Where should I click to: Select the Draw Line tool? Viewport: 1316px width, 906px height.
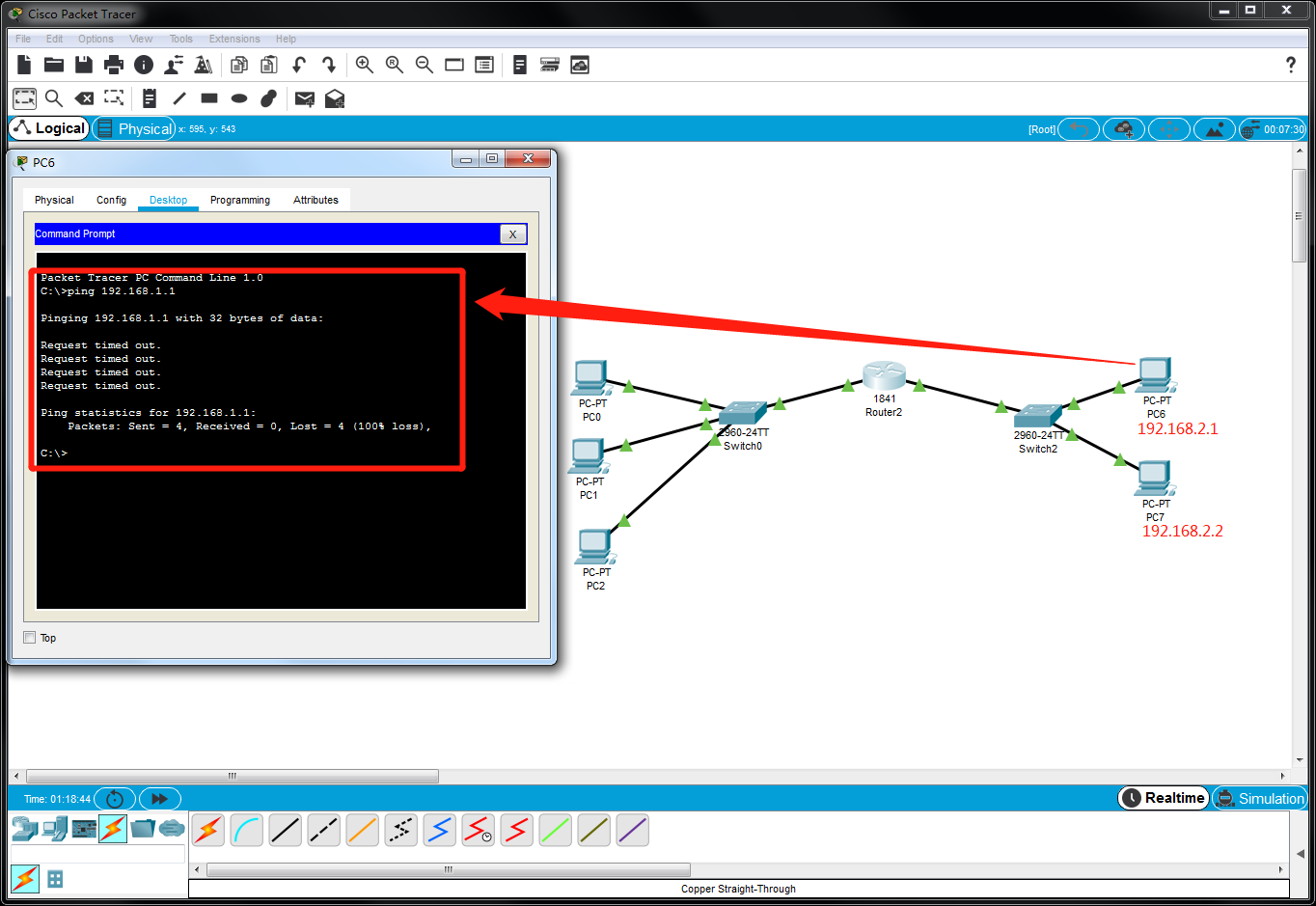(x=179, y=98)
